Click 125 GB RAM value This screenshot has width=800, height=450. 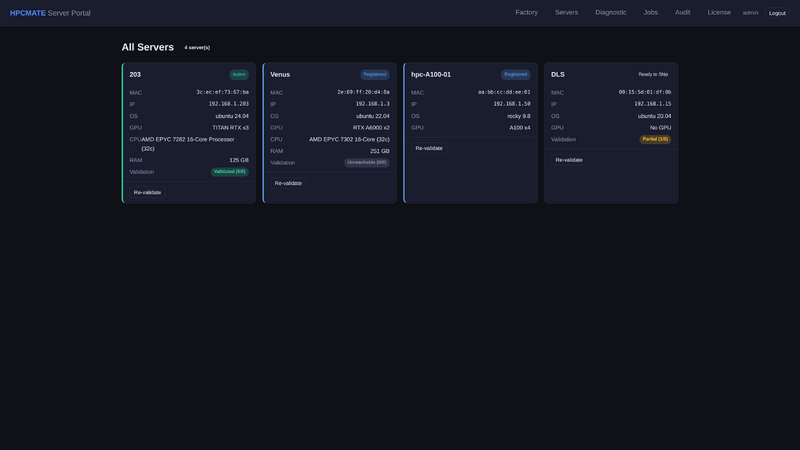pyautogui.click(x=239, y=160)
